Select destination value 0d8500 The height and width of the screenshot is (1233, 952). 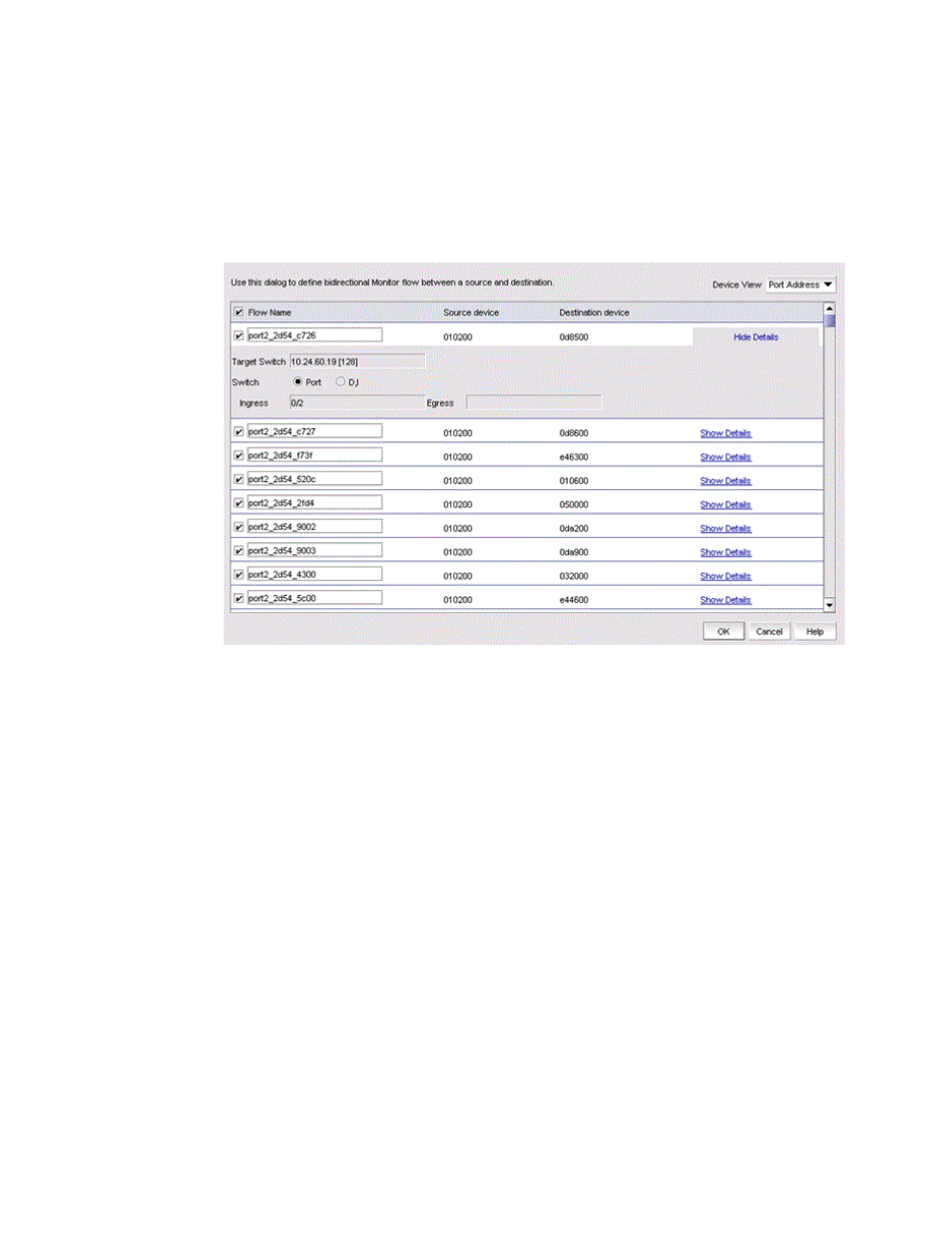click(x=574, y=337)
